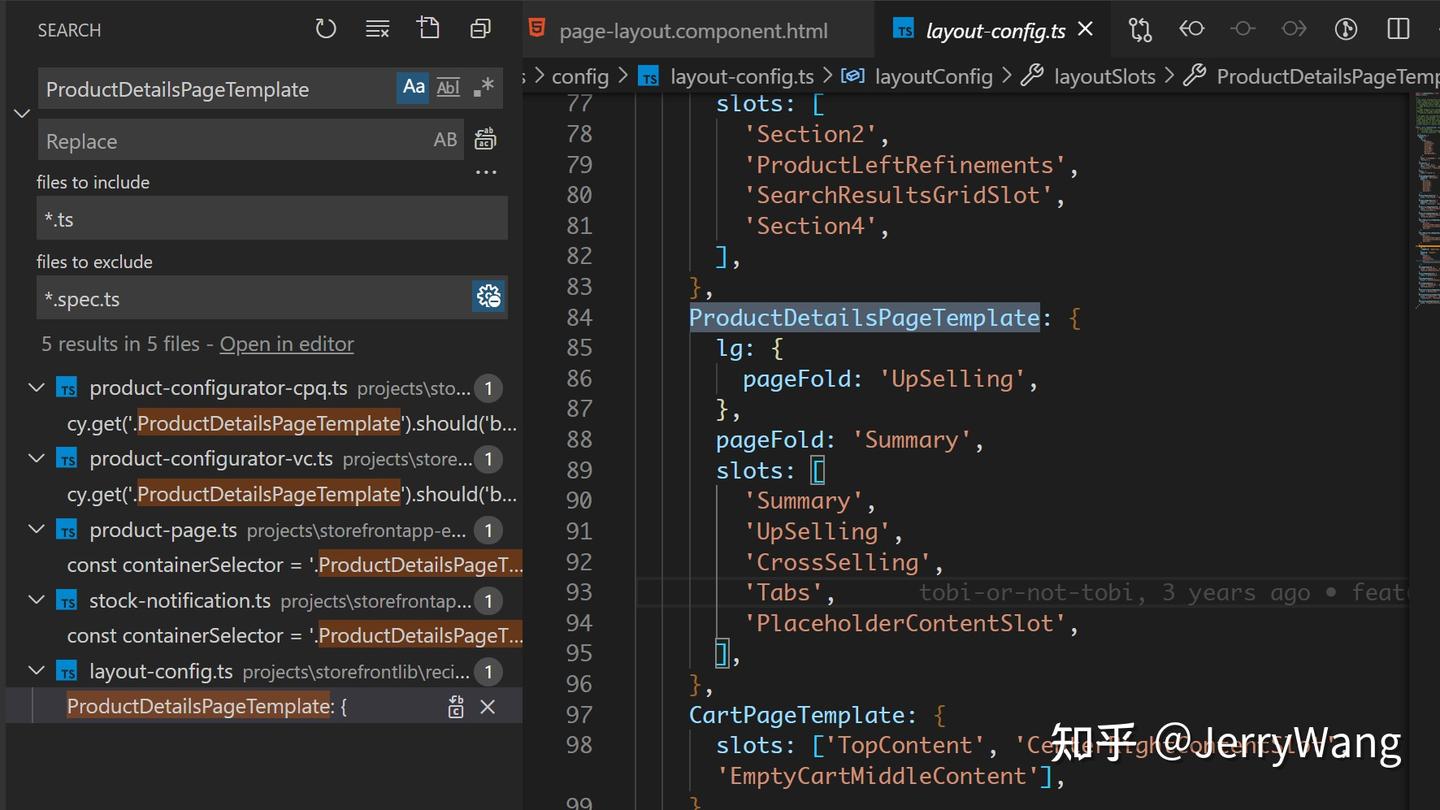Toggle GitLens file blame icon
The height and width of the screenshot is (810, 1440).
coord(1346,29)
